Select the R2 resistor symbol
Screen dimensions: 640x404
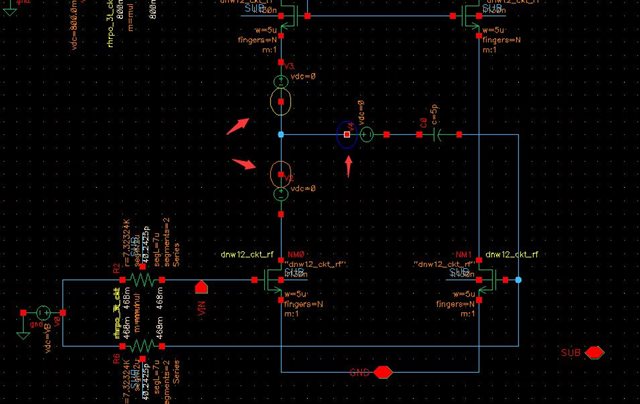pyautogui.click(x=142, y=280)
